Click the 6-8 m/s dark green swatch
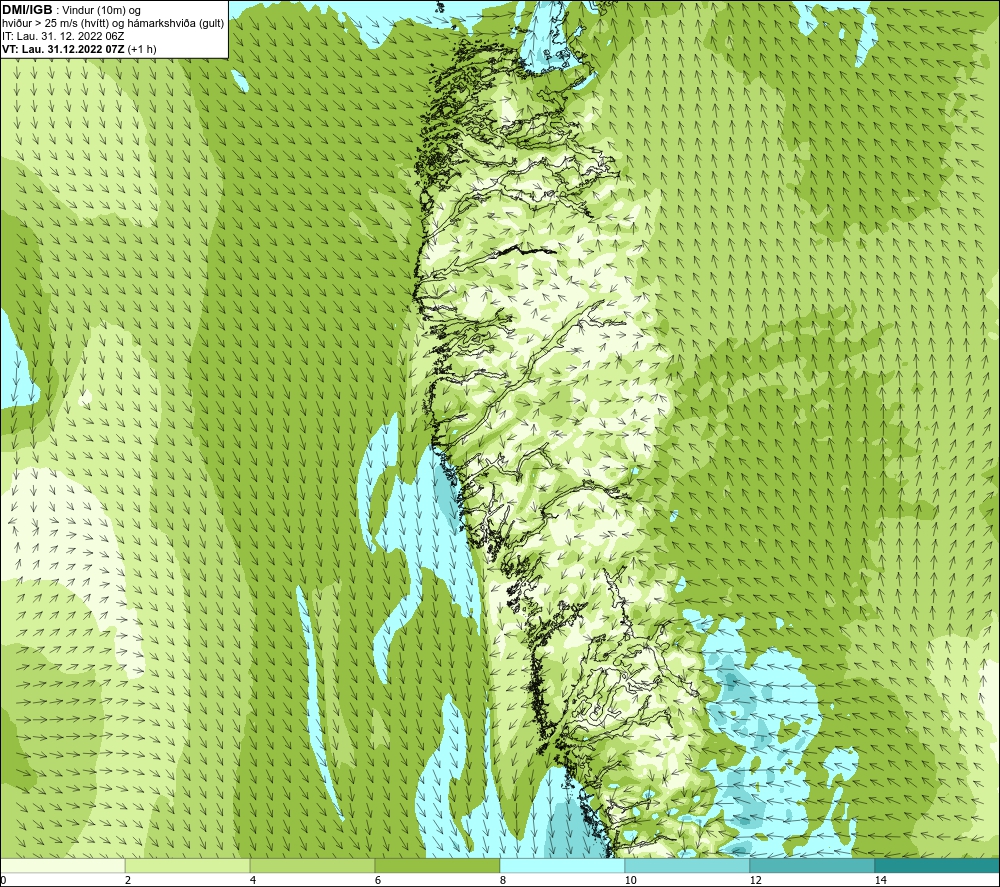This screenshot has width=1000, height=887. [x=438, y=865]
